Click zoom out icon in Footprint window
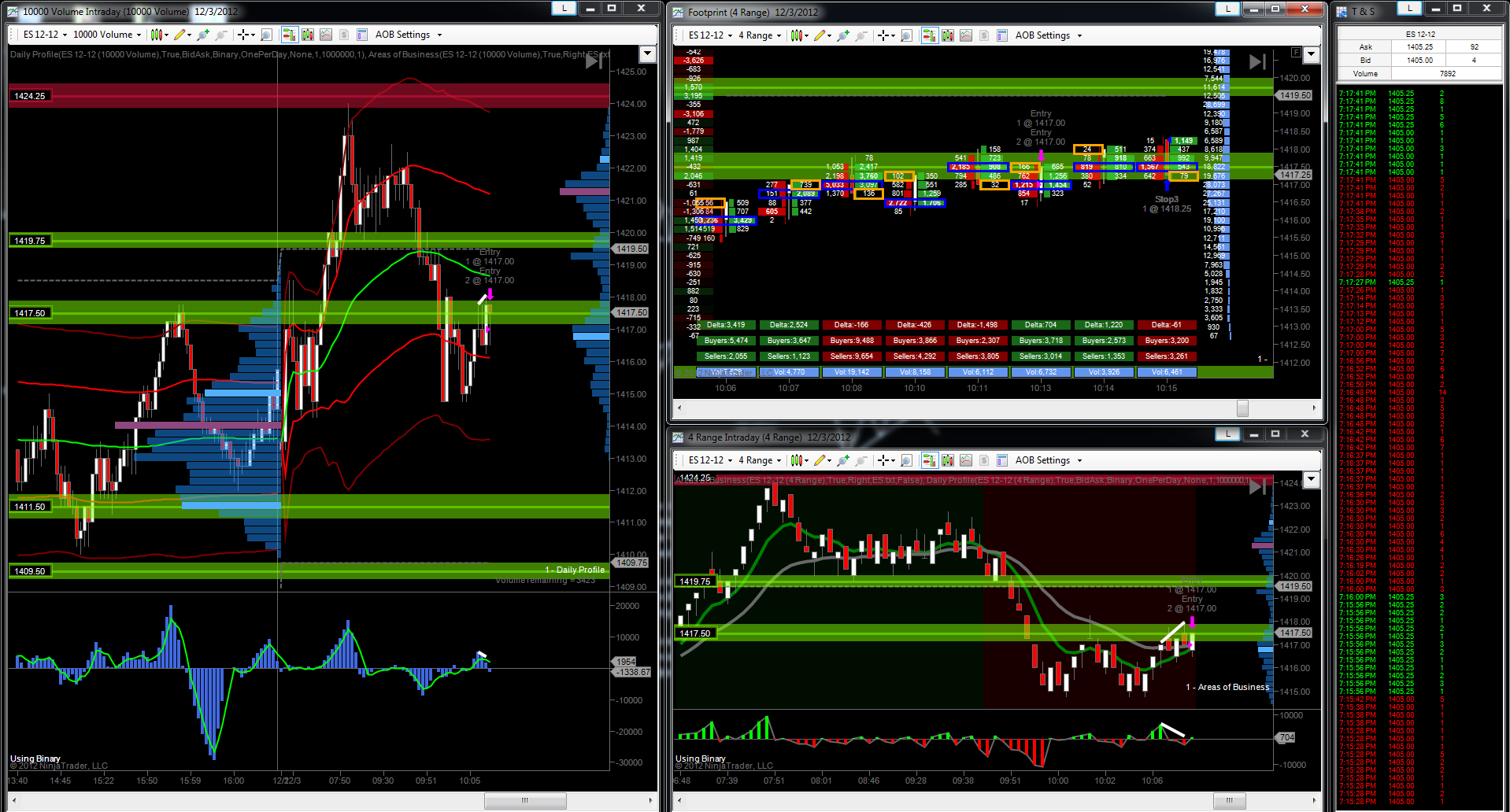Viewport: 1510px width, 812px height. click(861, 35)
